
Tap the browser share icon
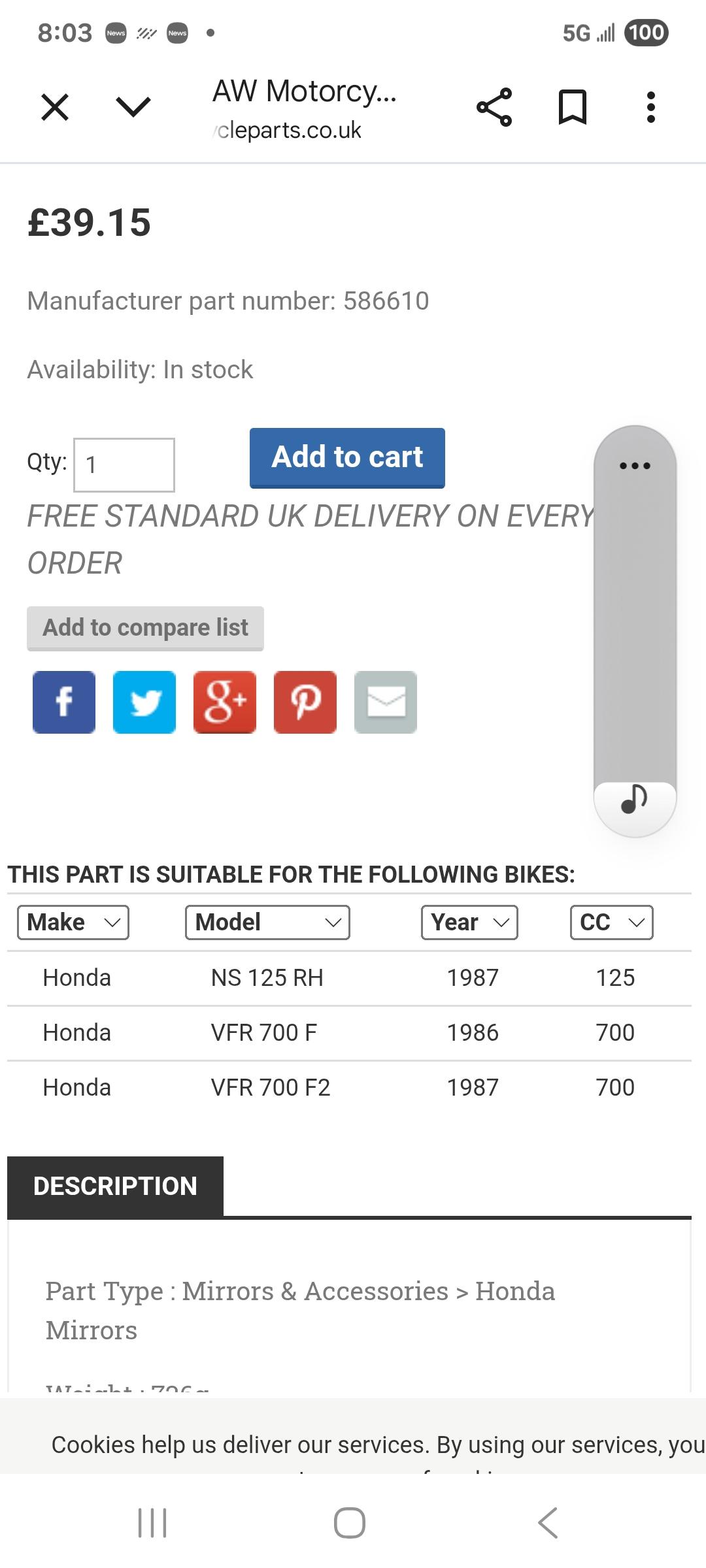click(494, 107)
